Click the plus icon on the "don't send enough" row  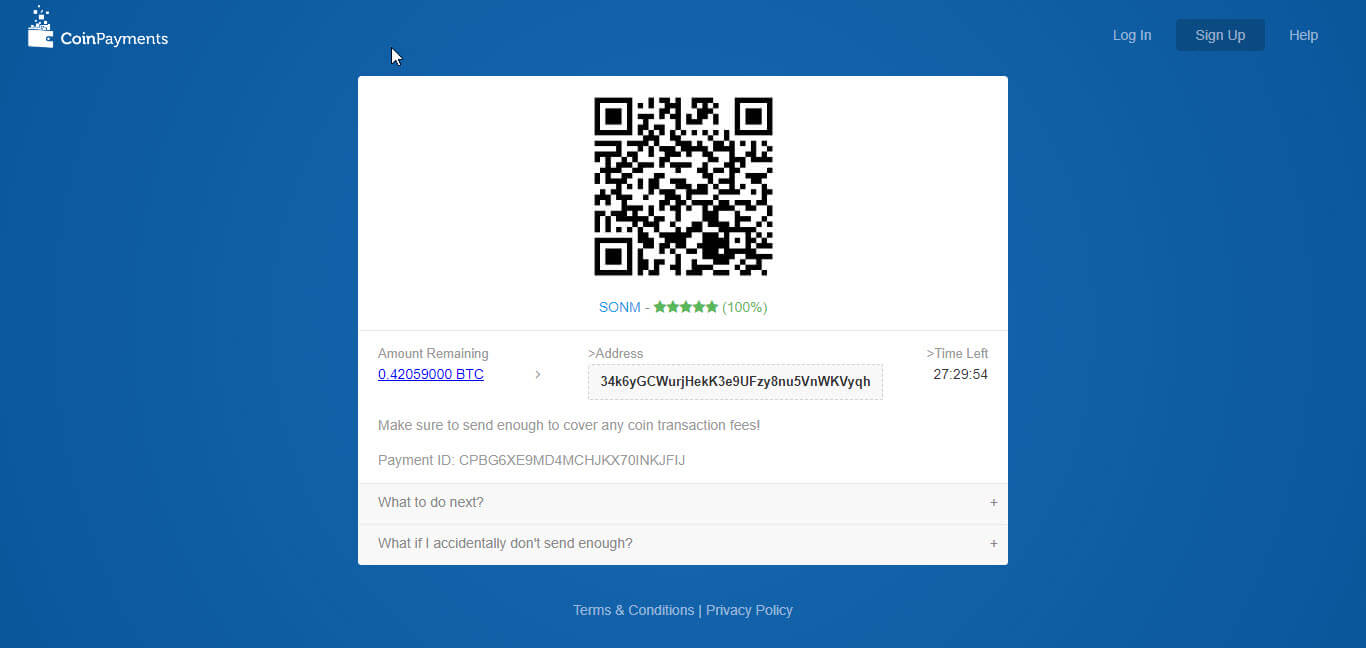(x=993, y=543)
